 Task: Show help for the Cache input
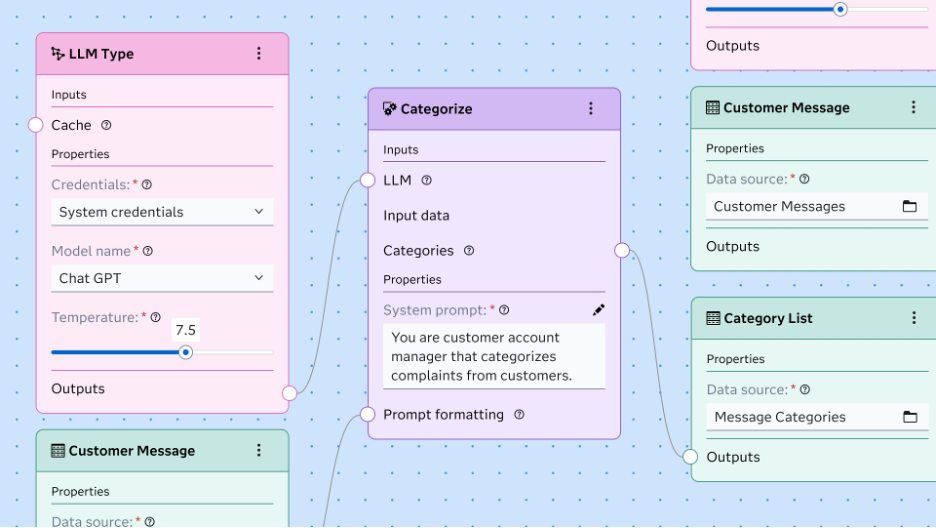[106, 125]
